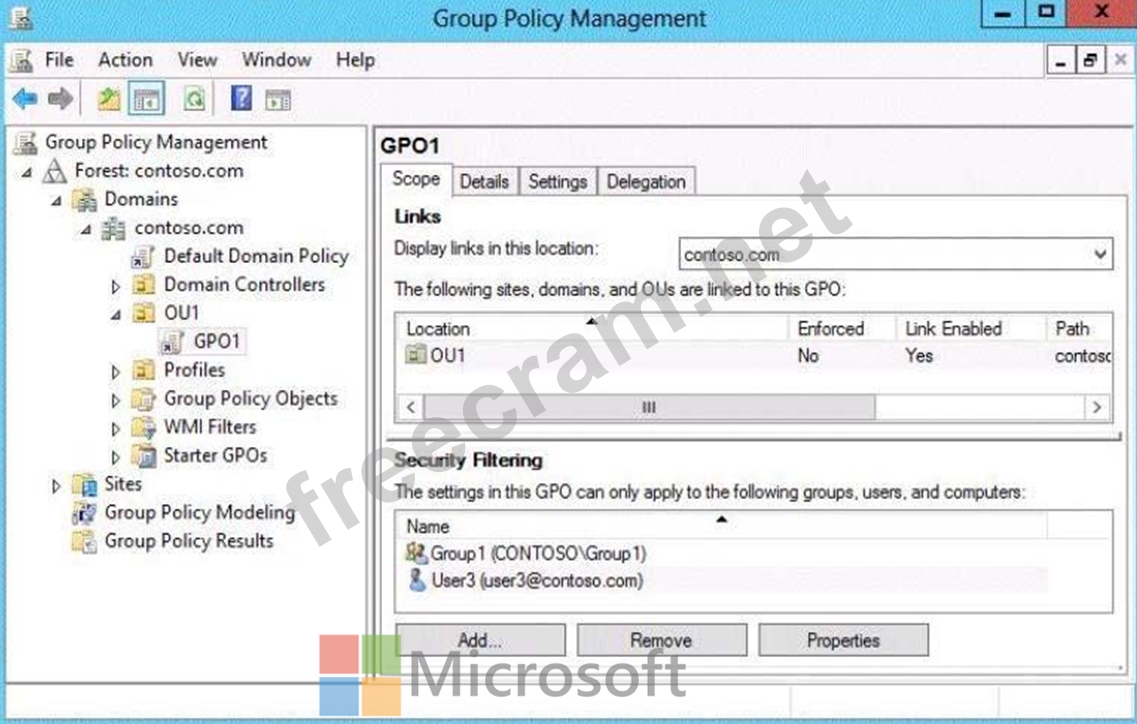Expand the Profiles node
This screenshot has height=724, width=1137.
[x=115, y=371]
